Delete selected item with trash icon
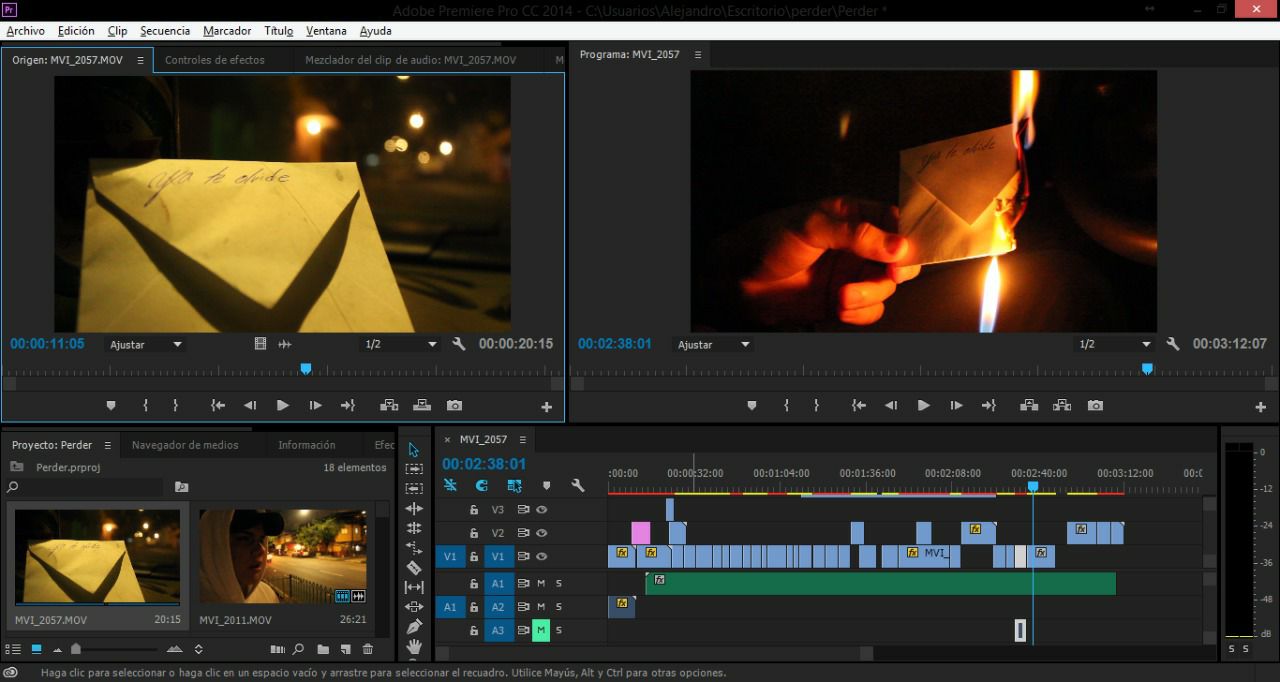This screenshot has width=1280, height=682. (x=368, y=649)
